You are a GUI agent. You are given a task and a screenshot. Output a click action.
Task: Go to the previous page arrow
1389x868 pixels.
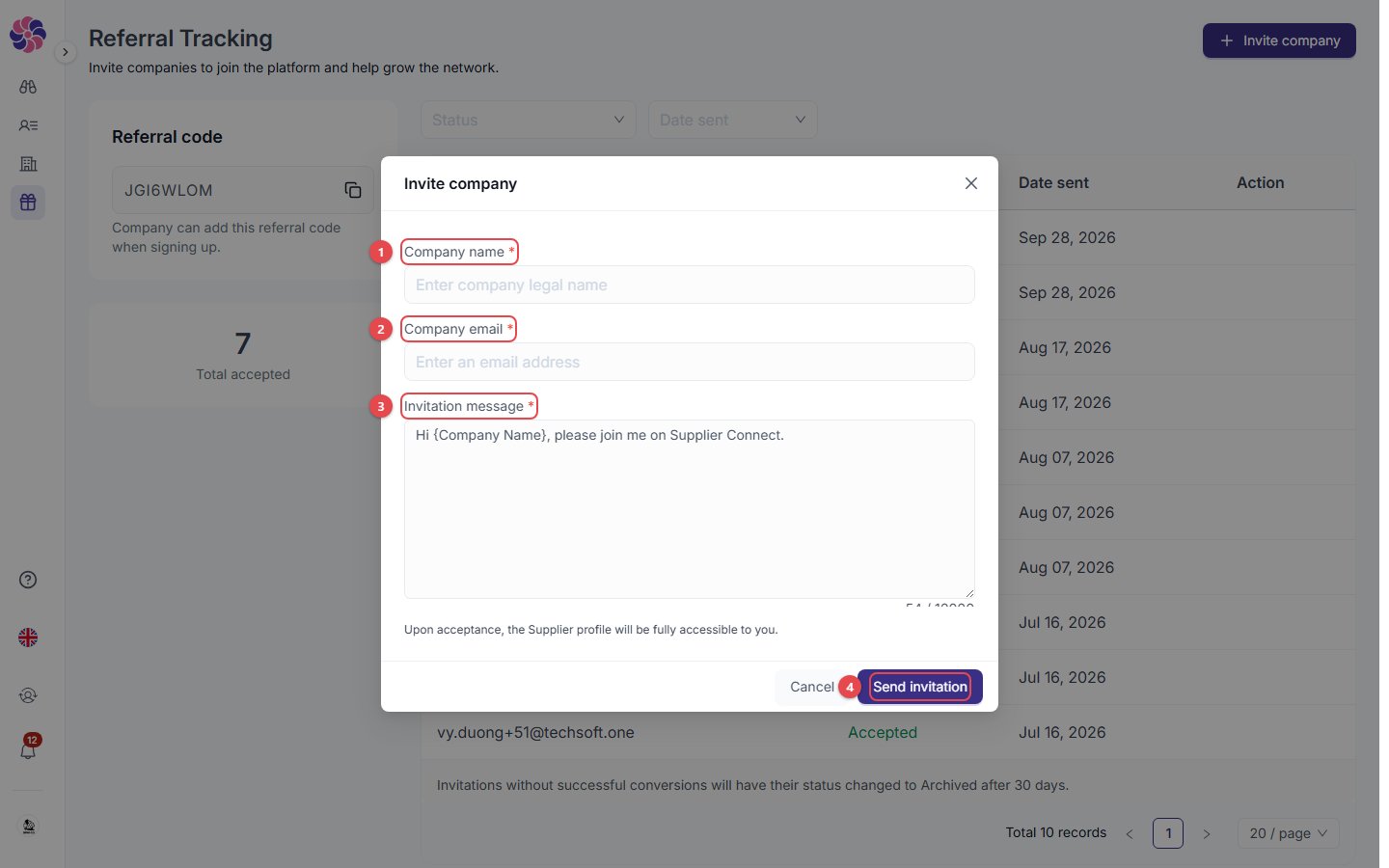coord(1130,833)
